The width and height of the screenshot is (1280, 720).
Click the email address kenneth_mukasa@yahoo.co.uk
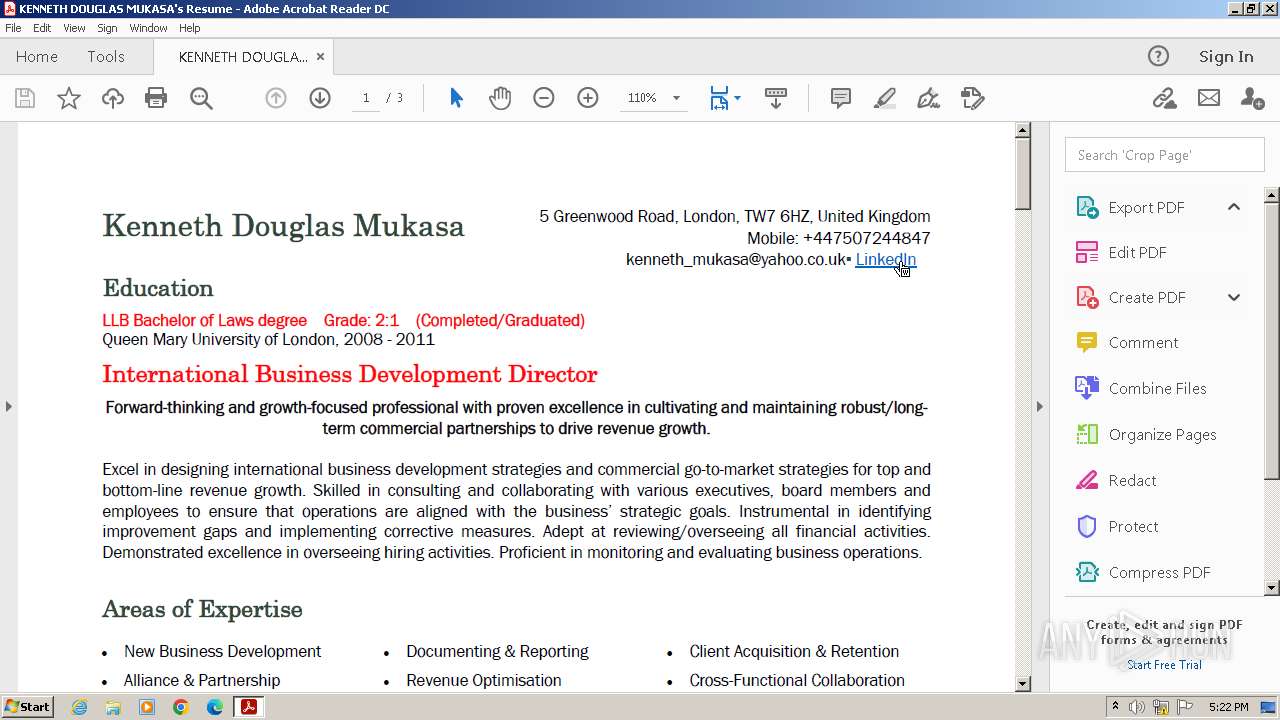[x=736, y=260]
